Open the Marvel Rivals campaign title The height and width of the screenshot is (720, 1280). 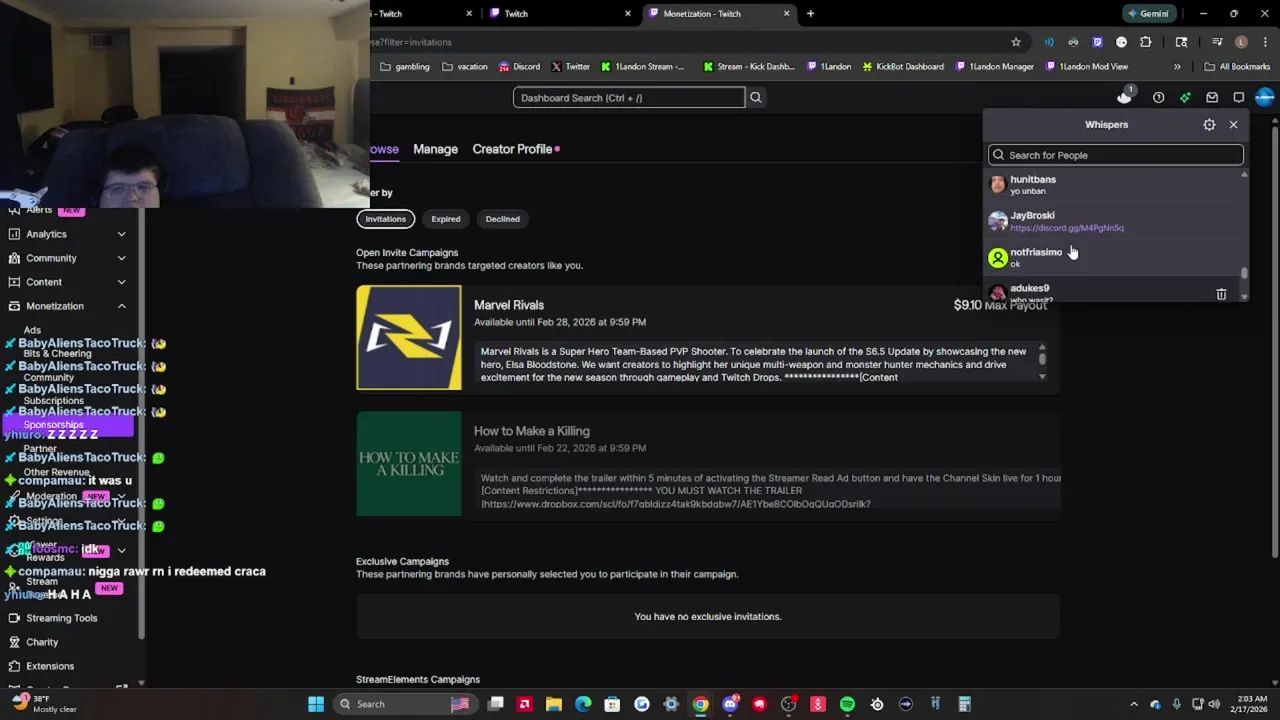pos(509,305)
